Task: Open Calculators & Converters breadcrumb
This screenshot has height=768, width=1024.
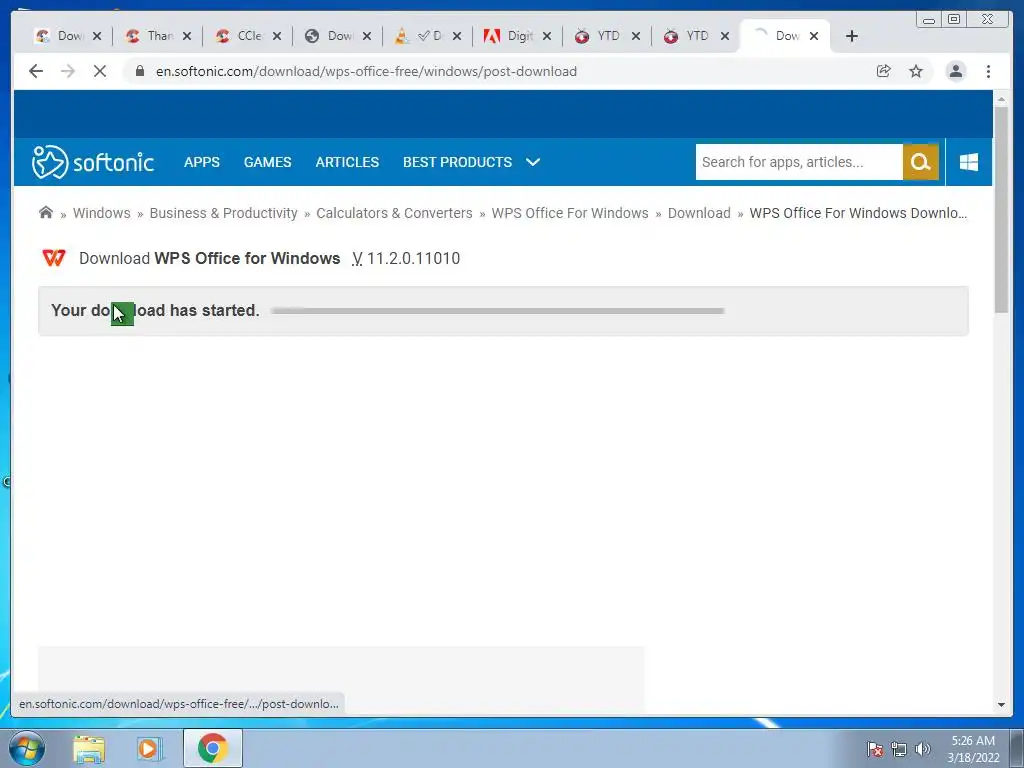Action: (x=394, y=213)
